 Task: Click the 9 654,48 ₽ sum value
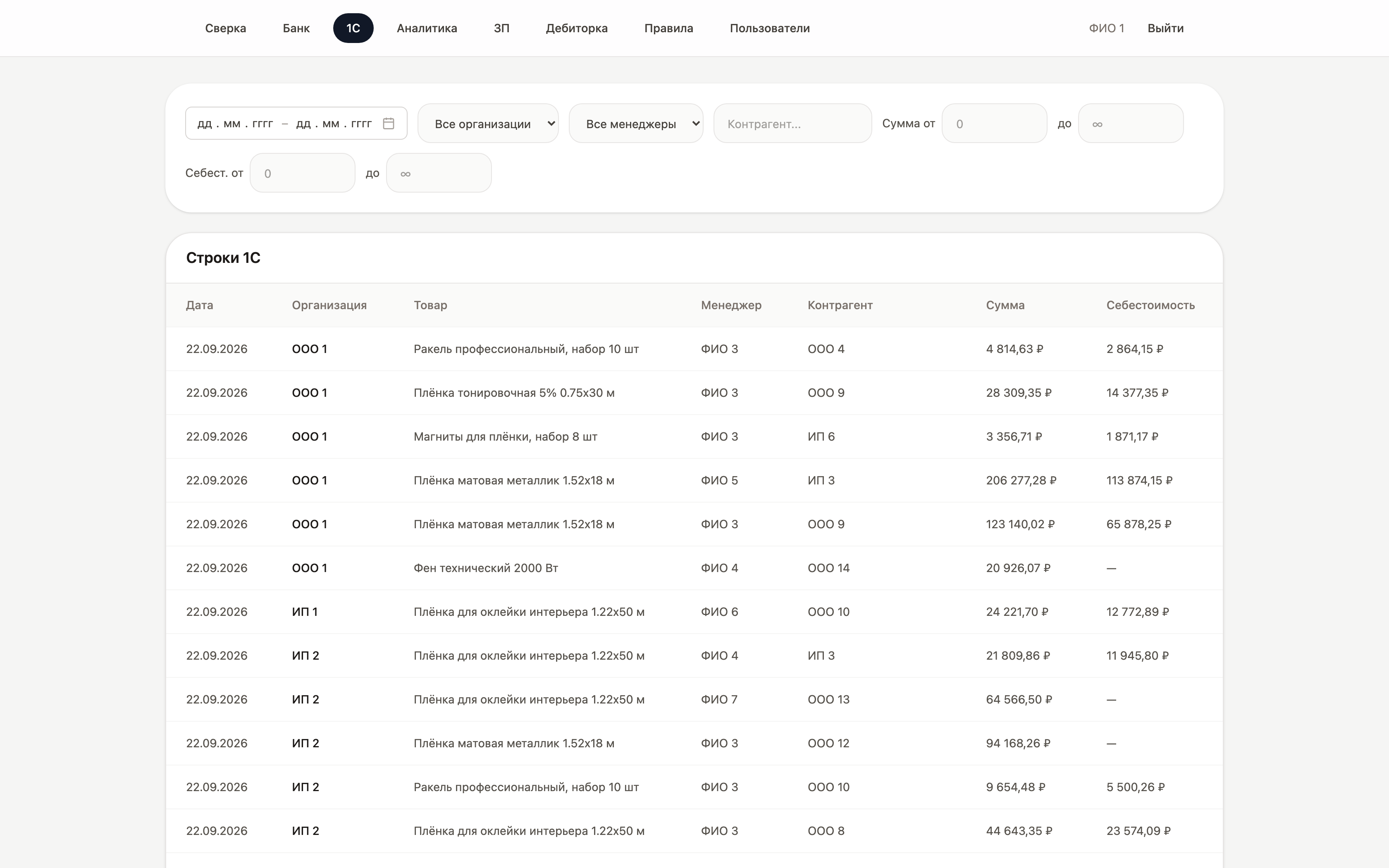[1016, 787]
